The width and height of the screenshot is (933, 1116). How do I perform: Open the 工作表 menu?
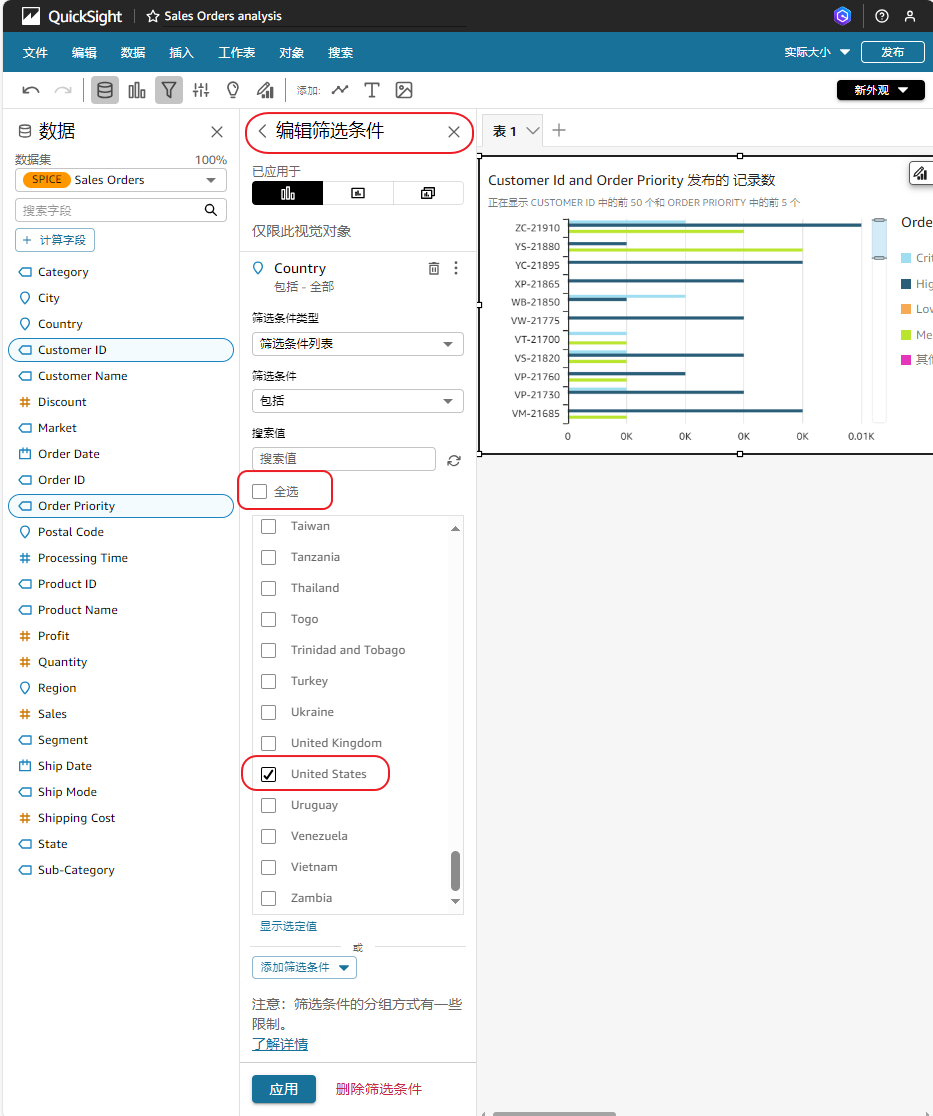click(236, 52)
